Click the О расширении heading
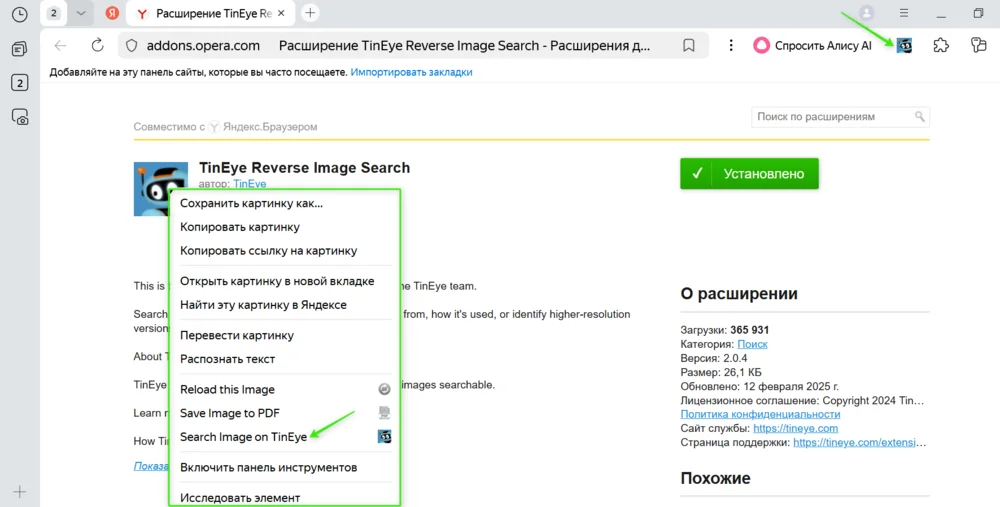This screenshot has width=1000, height=507. click(739, 293)
